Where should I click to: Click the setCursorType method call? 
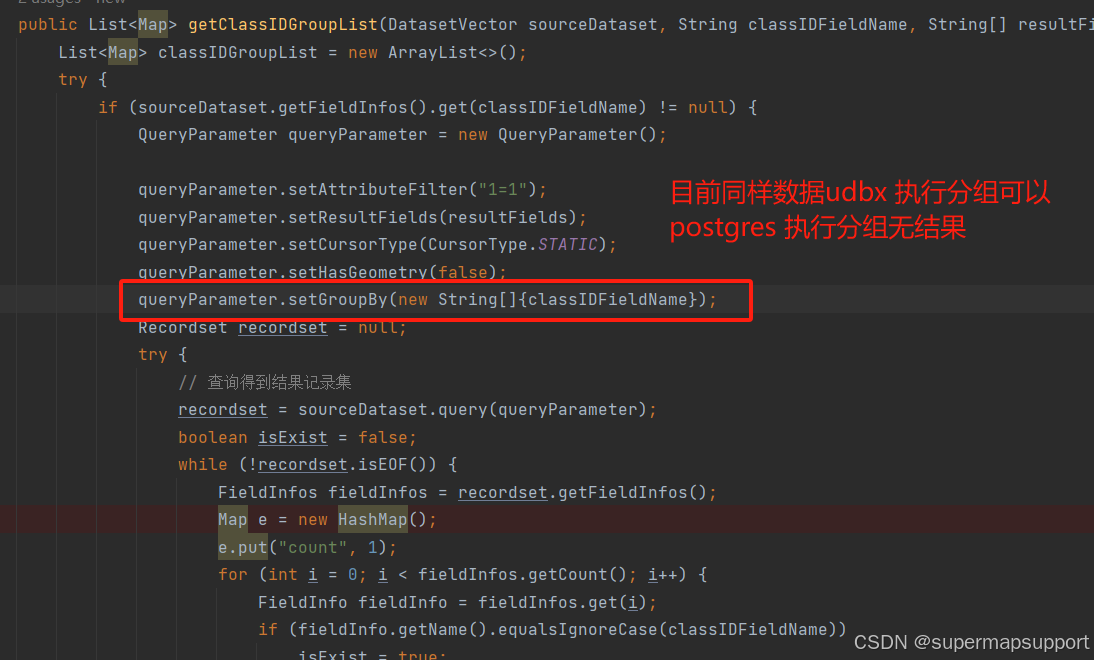352,245
